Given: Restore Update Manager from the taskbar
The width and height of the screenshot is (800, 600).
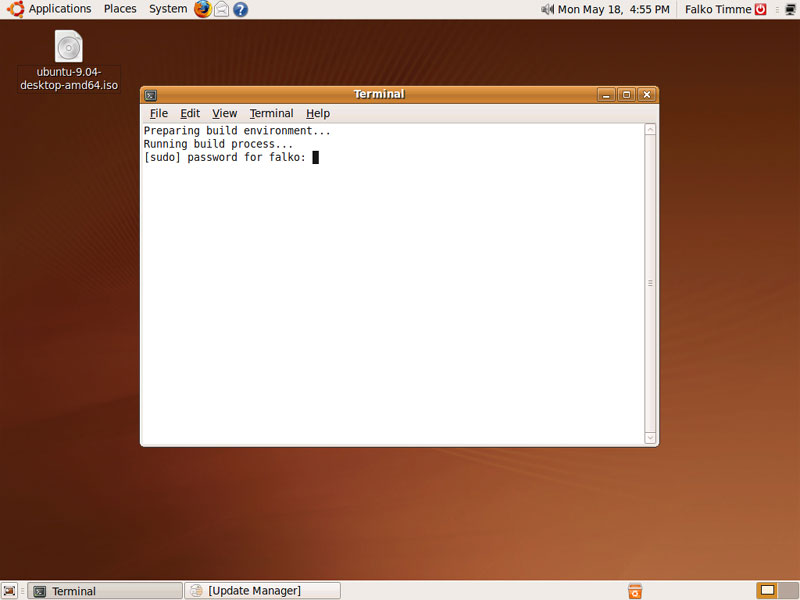Looking at the screenshot, I should [262, 591].
